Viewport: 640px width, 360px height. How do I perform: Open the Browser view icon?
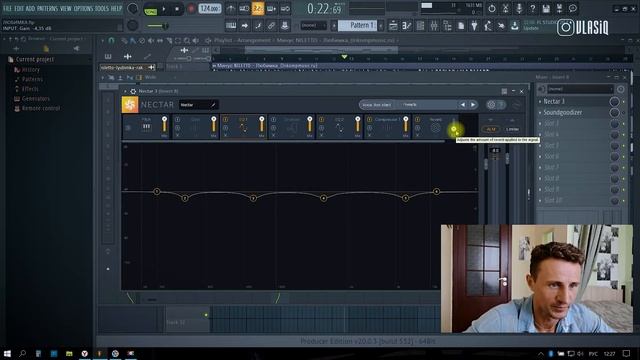click(447, 26)
